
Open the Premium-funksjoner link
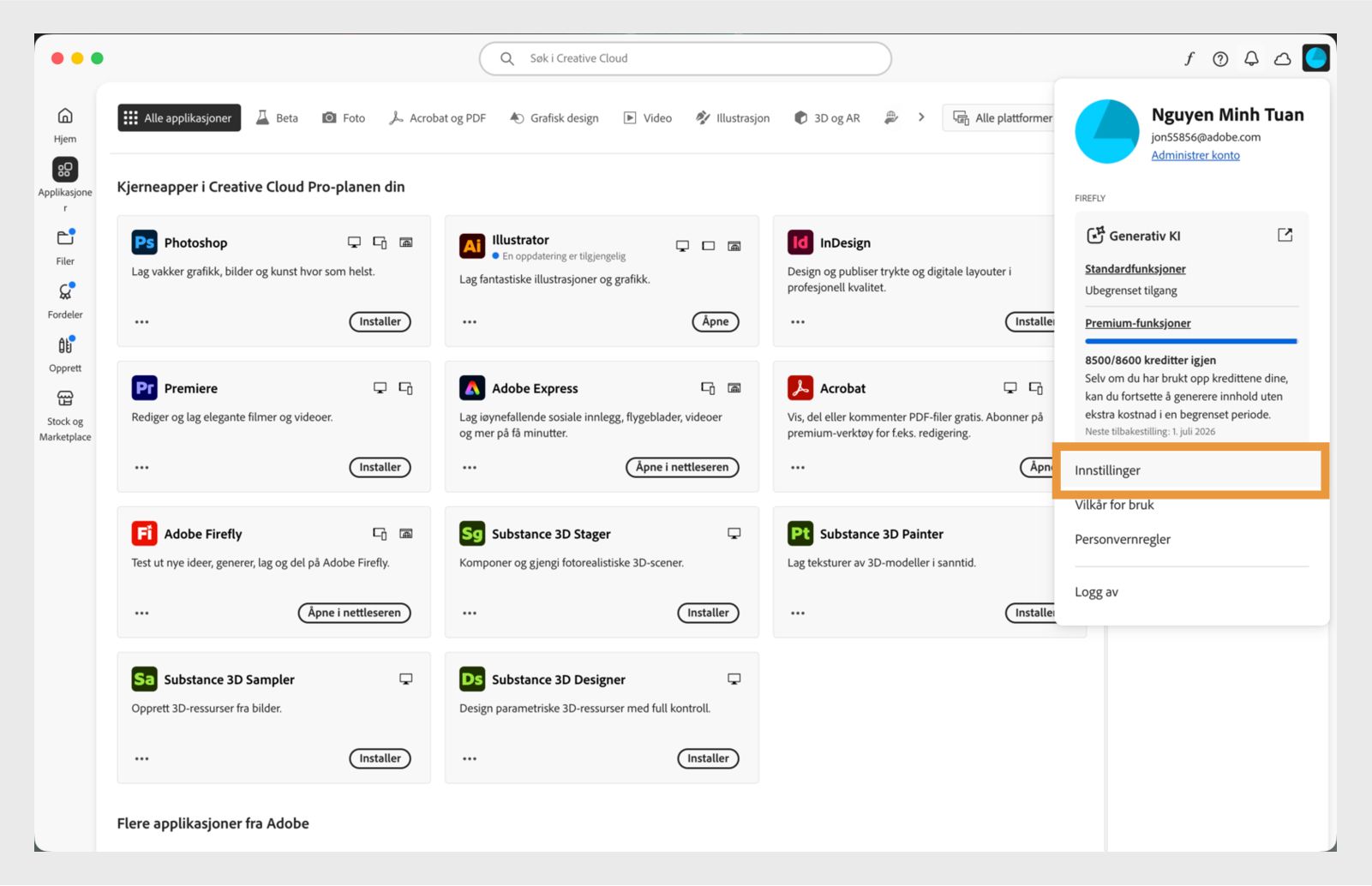[1138, 323]
